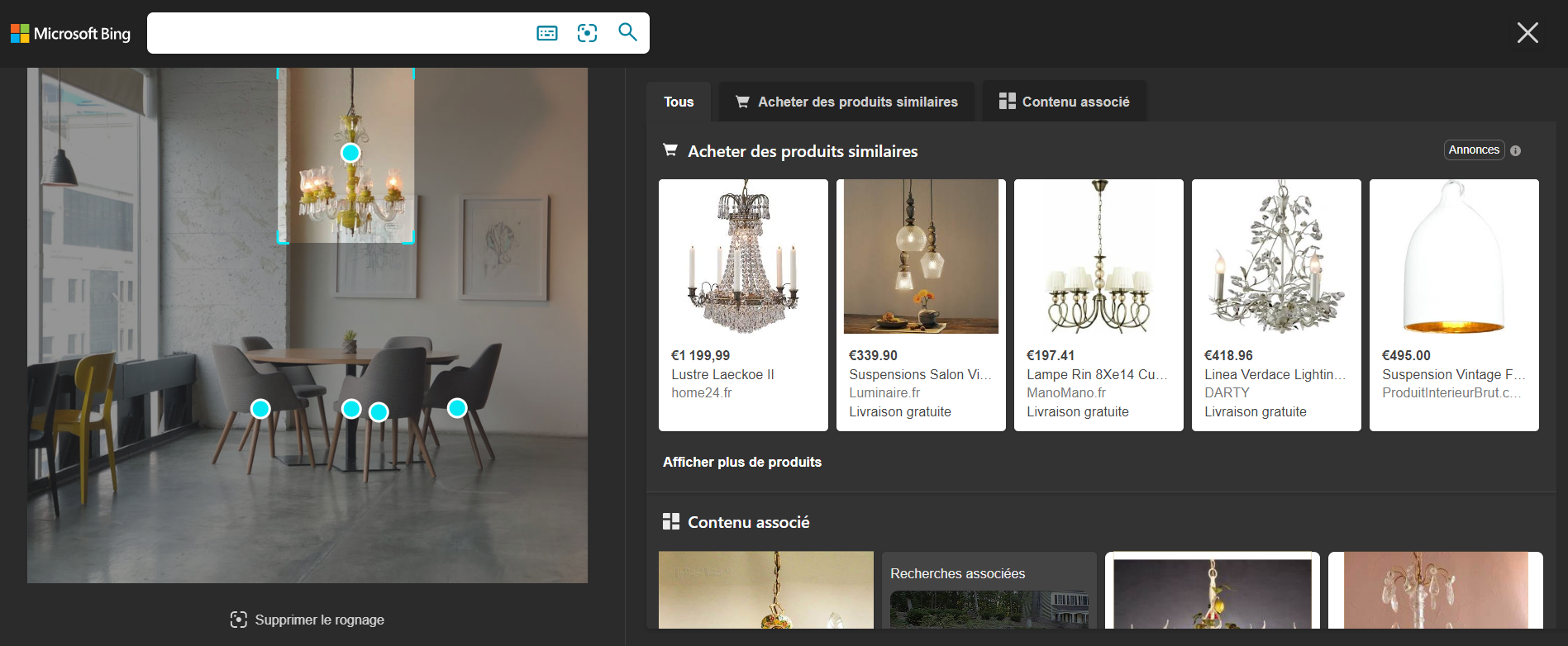The image size is (1568, 646).
Task: Click the Annonces badge
Action: (1474, 150)
